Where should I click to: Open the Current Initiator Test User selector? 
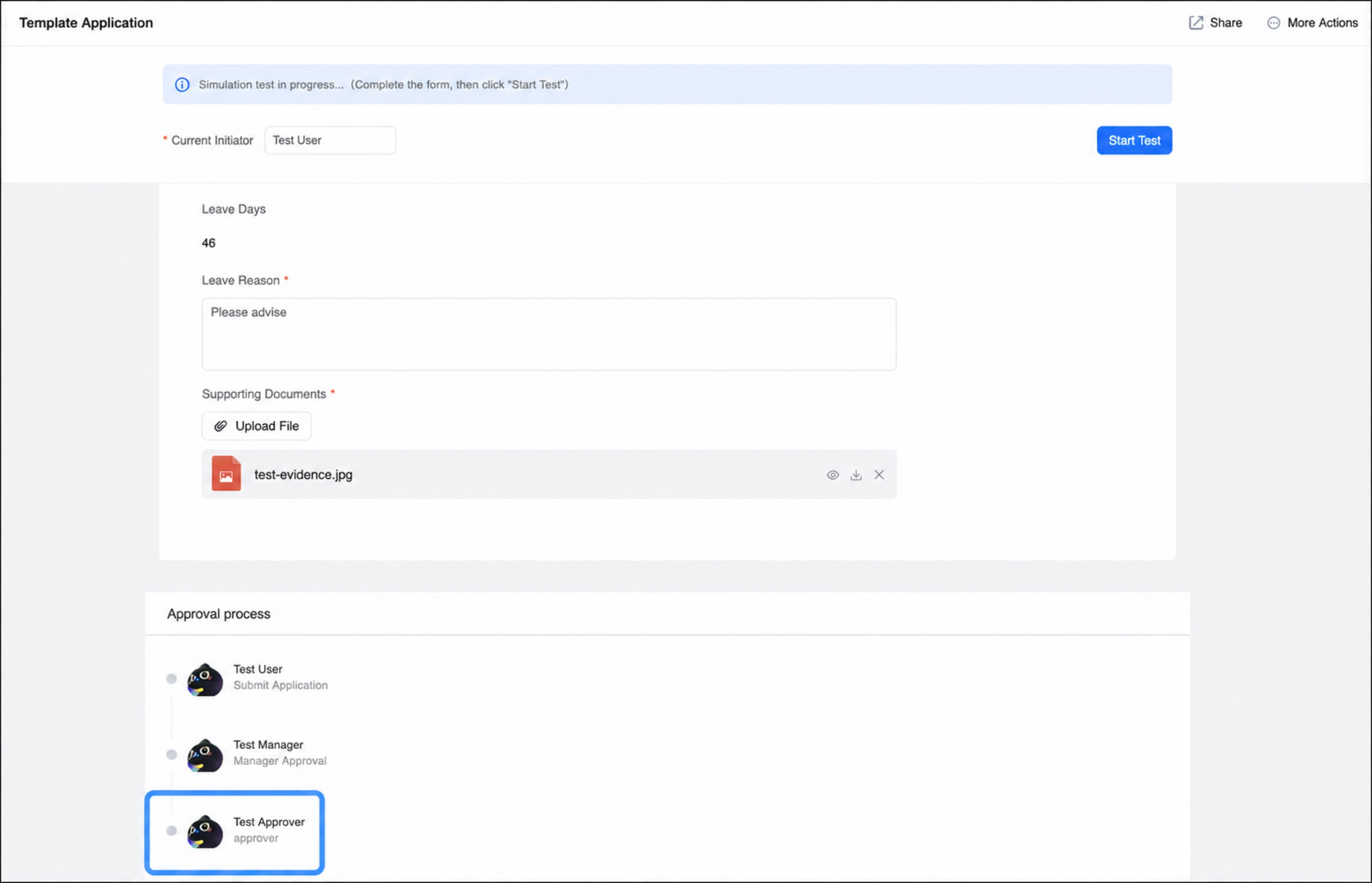(x=330, y=140)
